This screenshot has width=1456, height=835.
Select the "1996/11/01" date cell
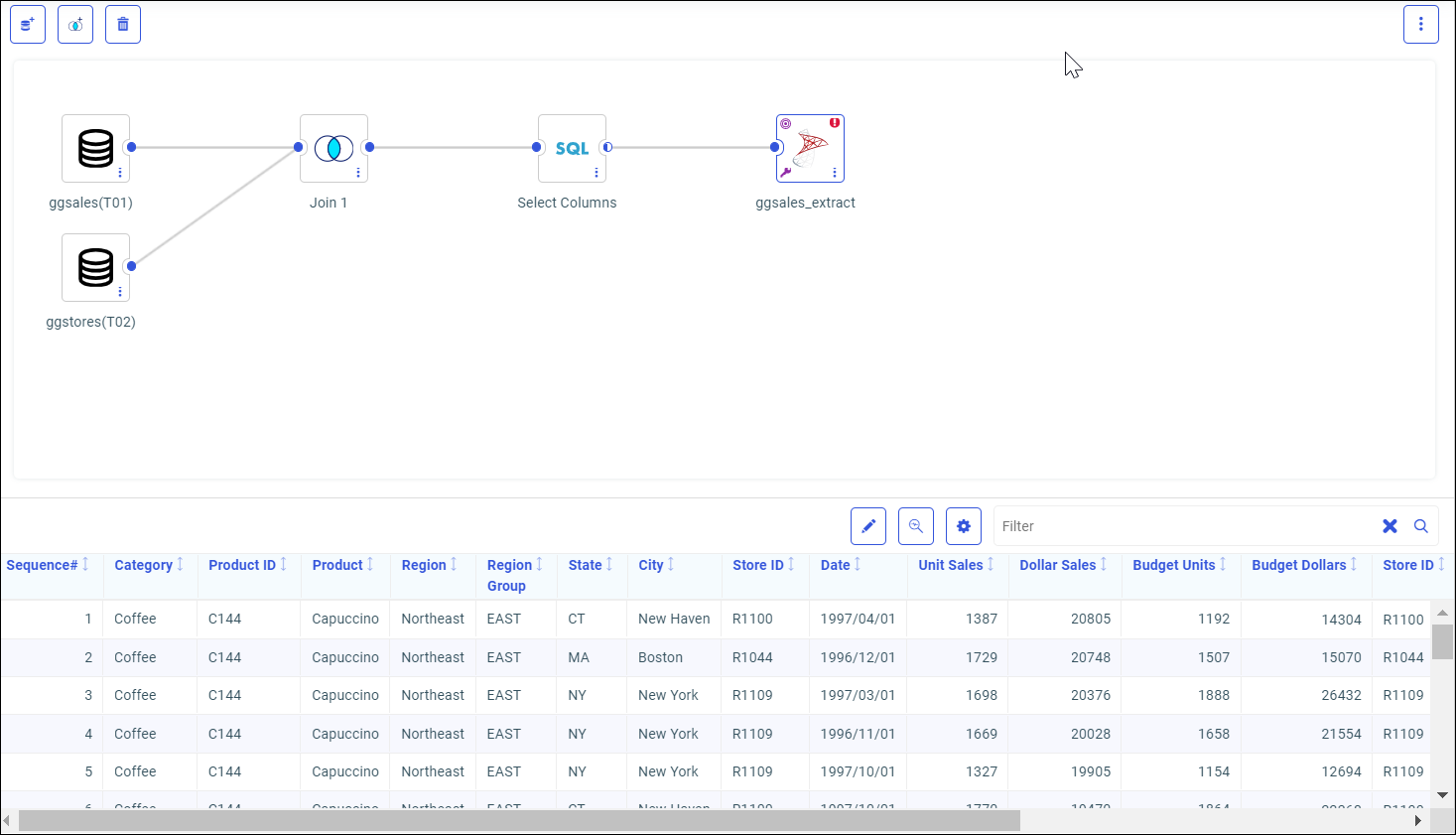[x=858, y=734]
